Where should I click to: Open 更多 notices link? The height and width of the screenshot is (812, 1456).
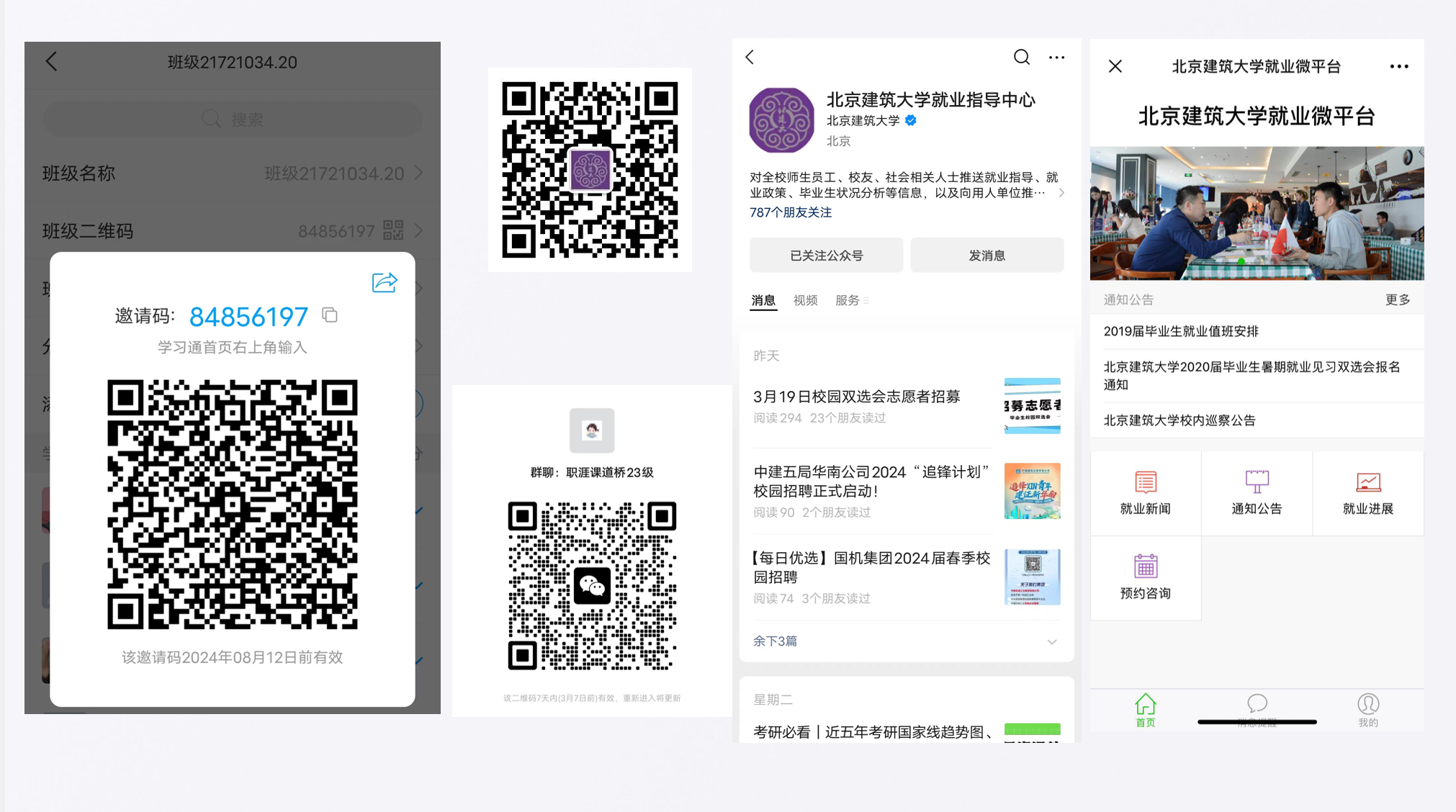pos(1397,299)
